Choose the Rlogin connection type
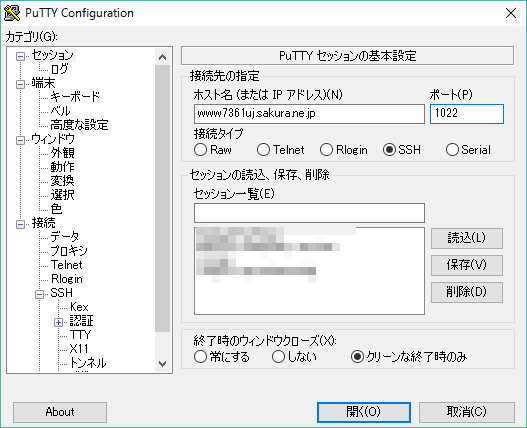527x428 pixels. 343,150
